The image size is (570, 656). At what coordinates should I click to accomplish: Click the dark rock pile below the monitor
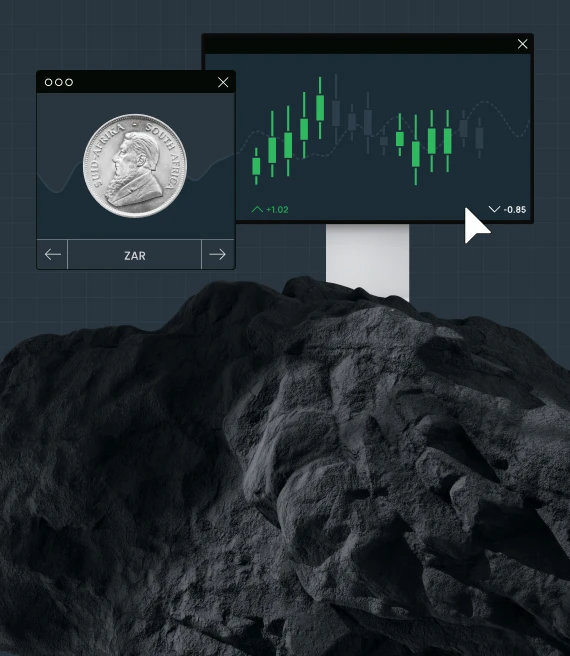285,469
